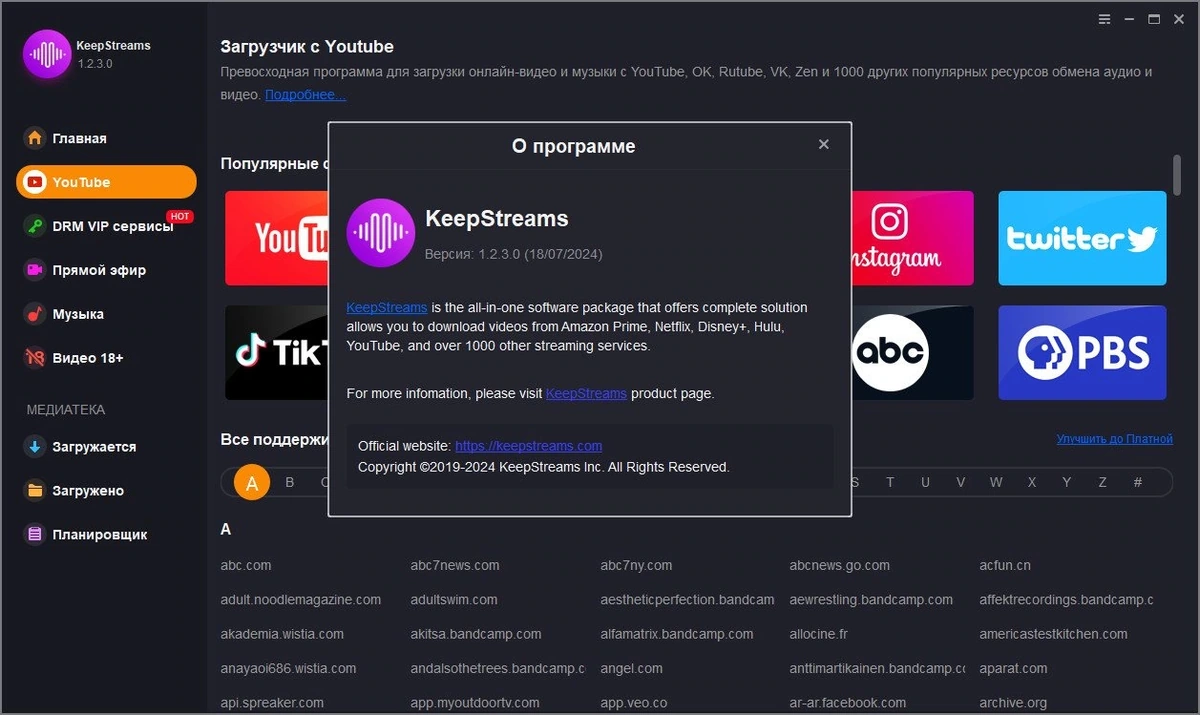Open the Главная home section
This screenshot has height=715, width=1200.
[106, 138]
